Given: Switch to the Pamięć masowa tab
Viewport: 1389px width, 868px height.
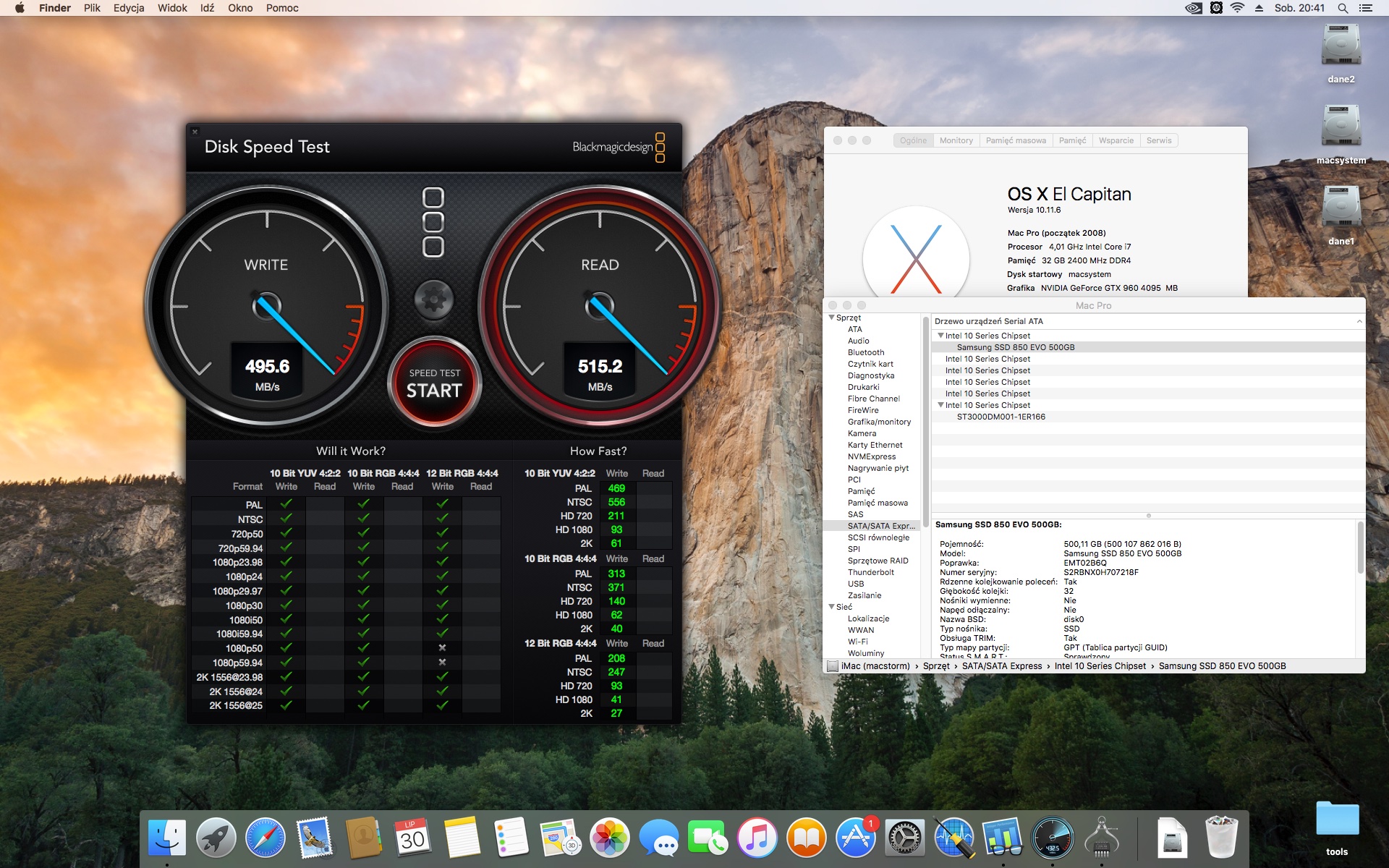Looking at the screenshot, I should [x=1016, y=140].
